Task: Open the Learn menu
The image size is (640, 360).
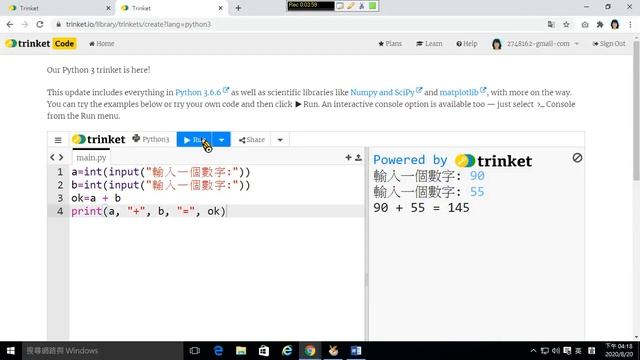Action: [x=429, y=44]
